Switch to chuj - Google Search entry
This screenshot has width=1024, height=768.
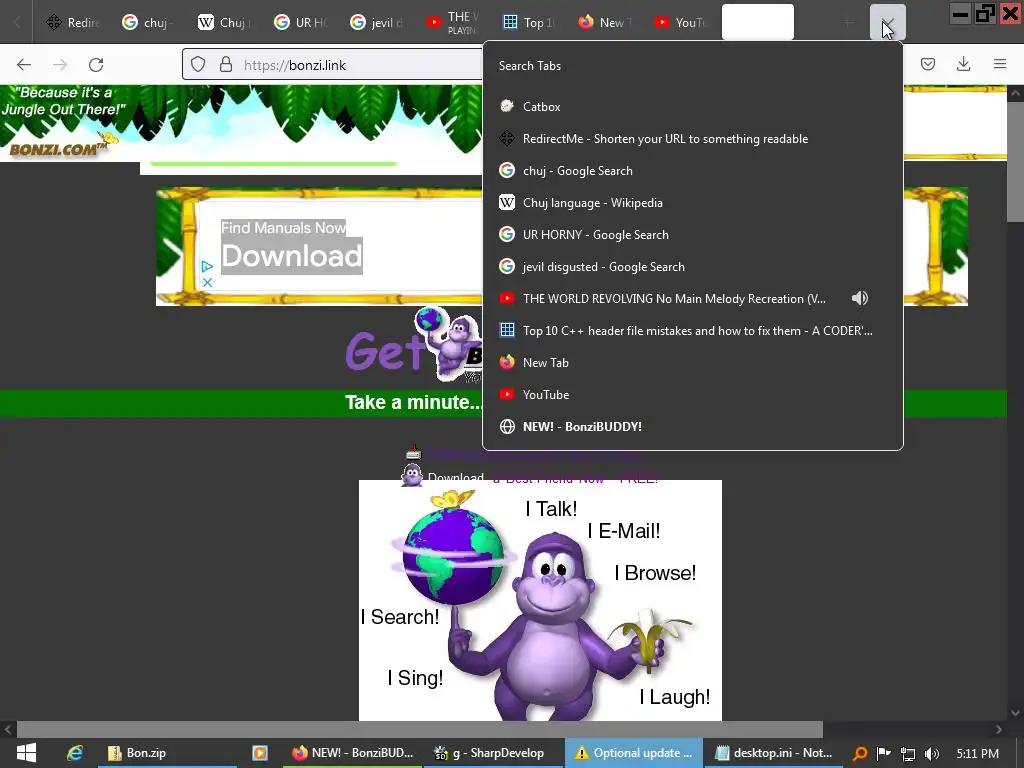click(692, 170)
